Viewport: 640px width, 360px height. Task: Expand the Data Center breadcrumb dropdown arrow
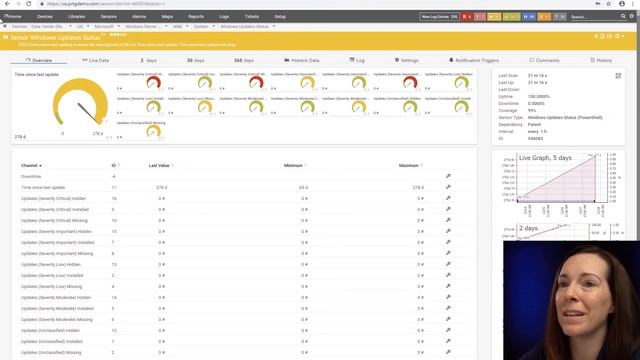[70, 26]
